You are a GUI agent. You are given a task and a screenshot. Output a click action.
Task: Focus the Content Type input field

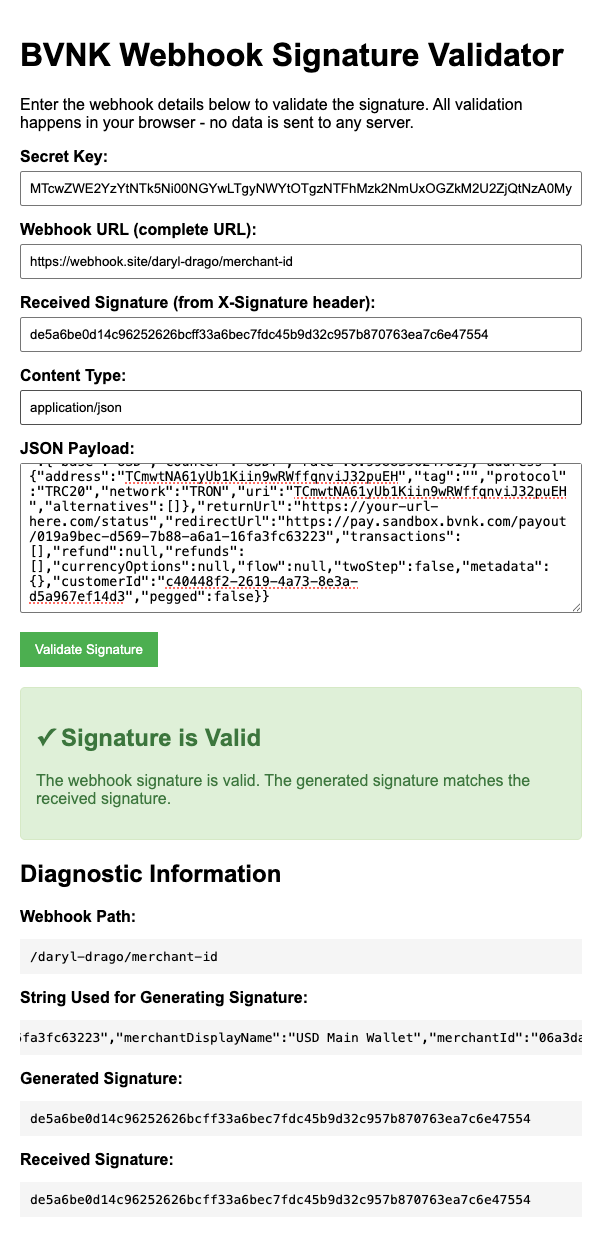(x=296, y=407)
